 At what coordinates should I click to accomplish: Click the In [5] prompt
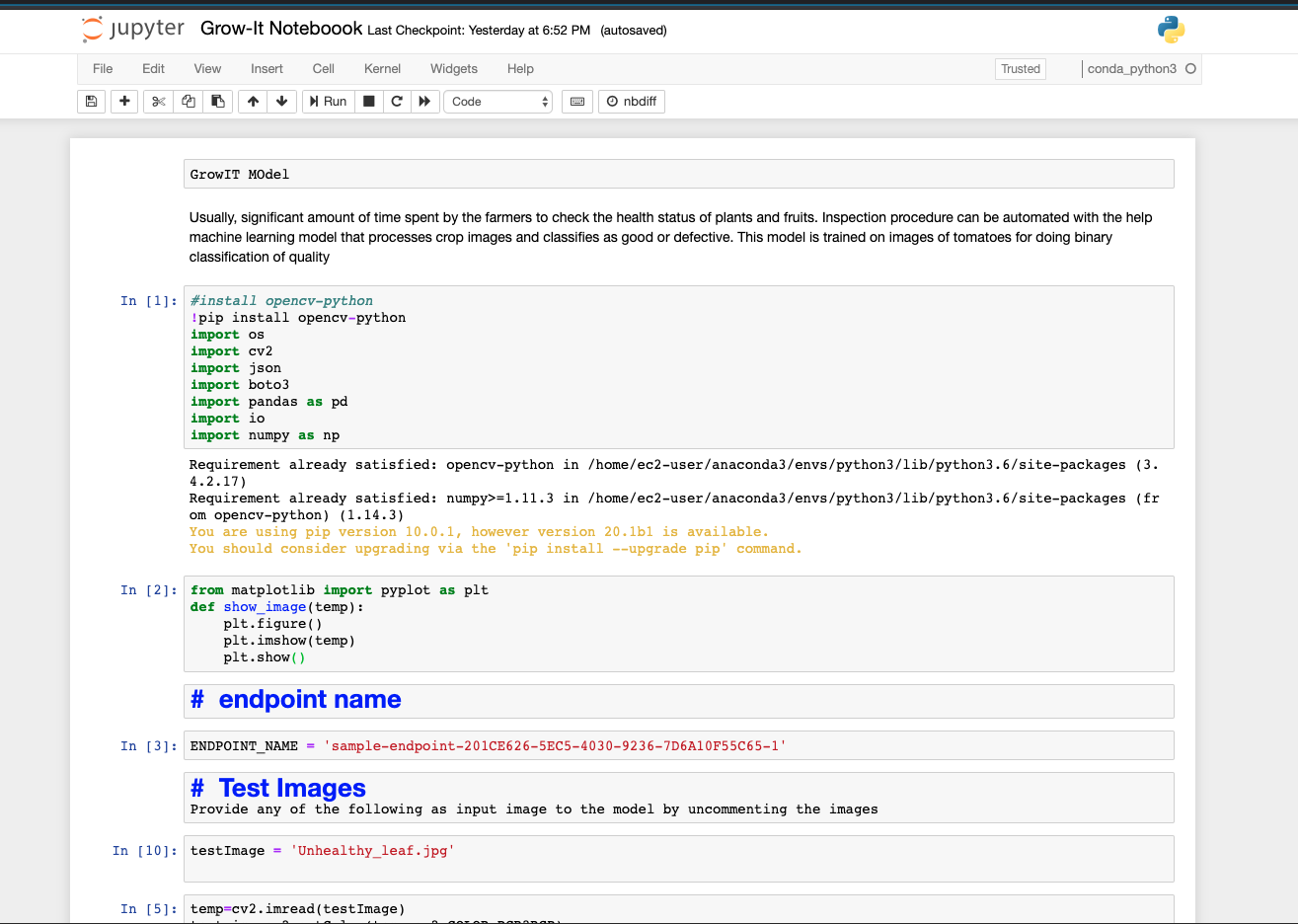(149, 909)
